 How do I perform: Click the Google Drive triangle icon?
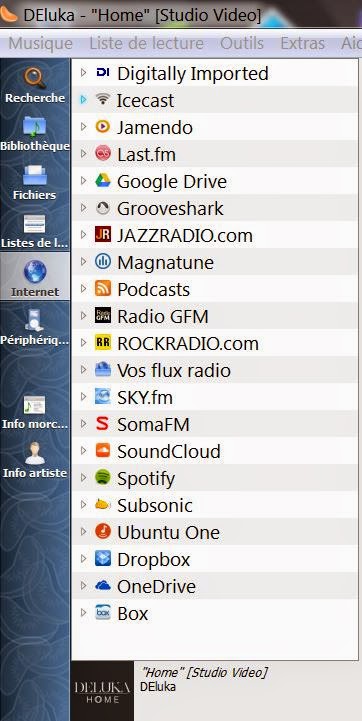click(103, 181)
